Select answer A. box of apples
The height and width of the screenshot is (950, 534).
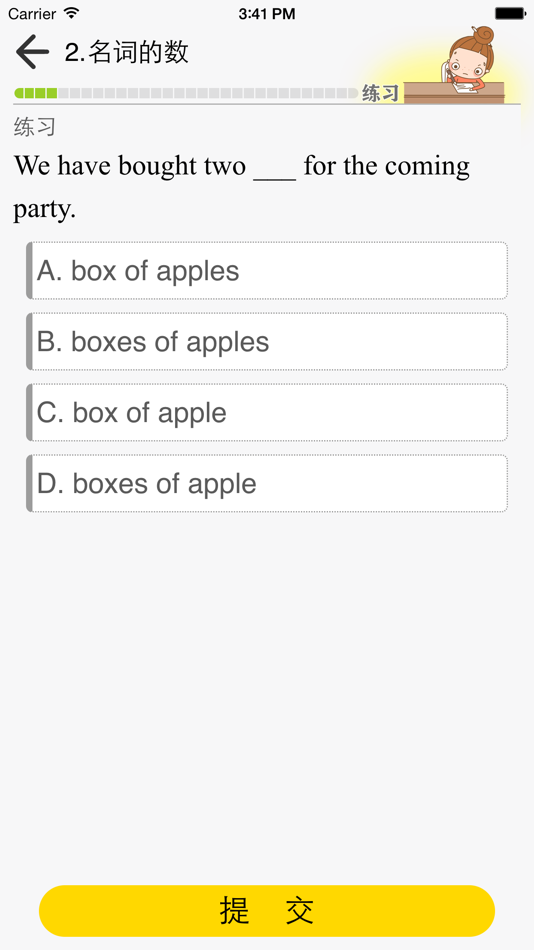coord(267,271)
